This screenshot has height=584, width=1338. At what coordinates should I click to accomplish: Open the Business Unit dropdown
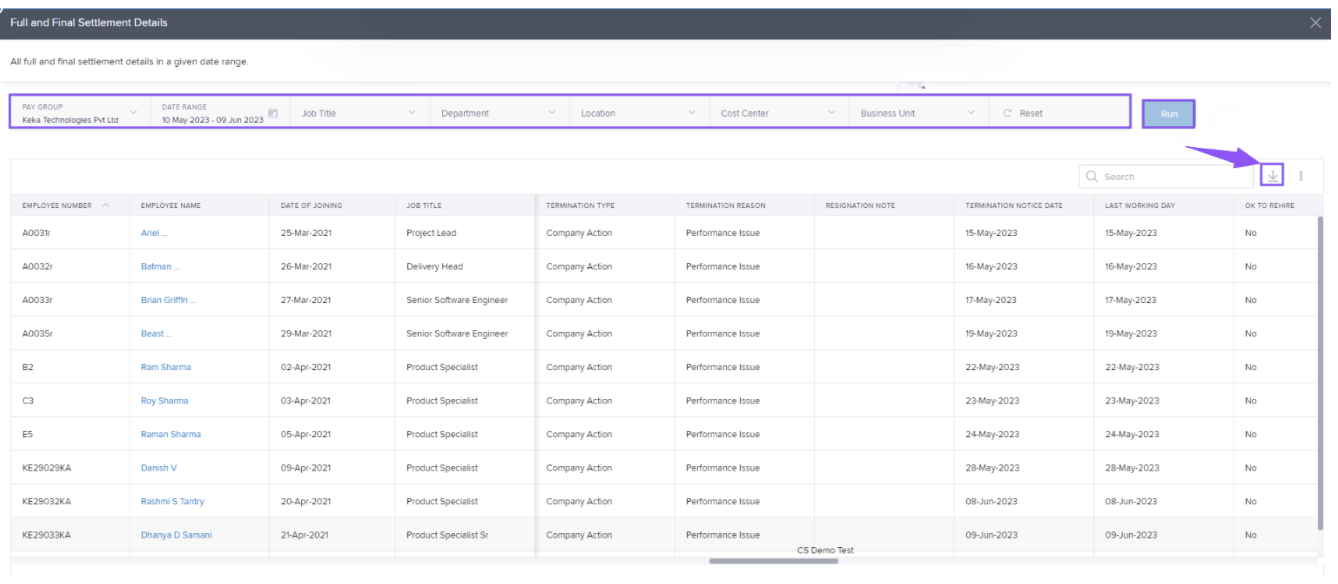(971, 113)
